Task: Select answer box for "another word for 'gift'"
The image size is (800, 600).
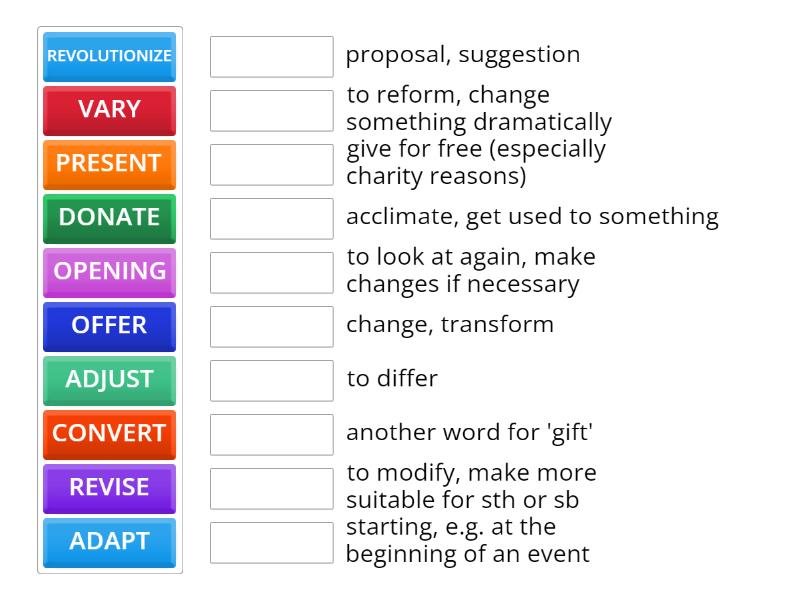Action: [x=271, y=435]
